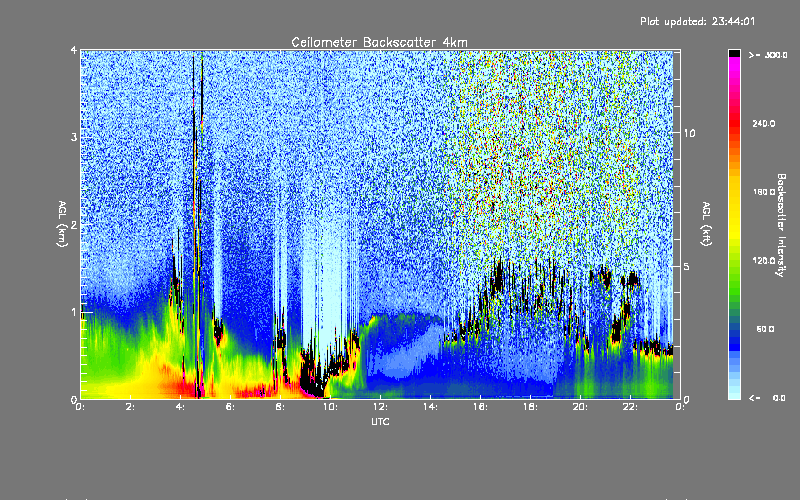Click the left axis tick label '2'
This screenshot has width=800, height=500.
point(74,225)
